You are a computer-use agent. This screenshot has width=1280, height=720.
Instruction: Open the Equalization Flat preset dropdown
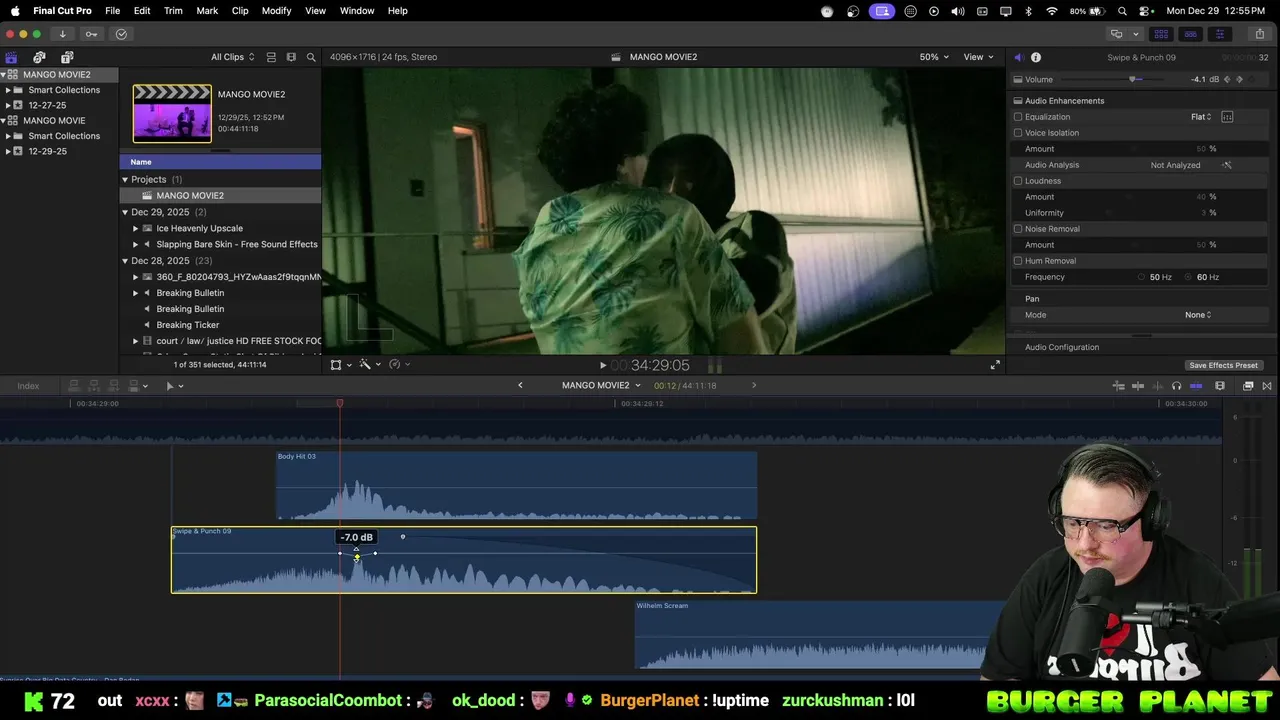1201,117
